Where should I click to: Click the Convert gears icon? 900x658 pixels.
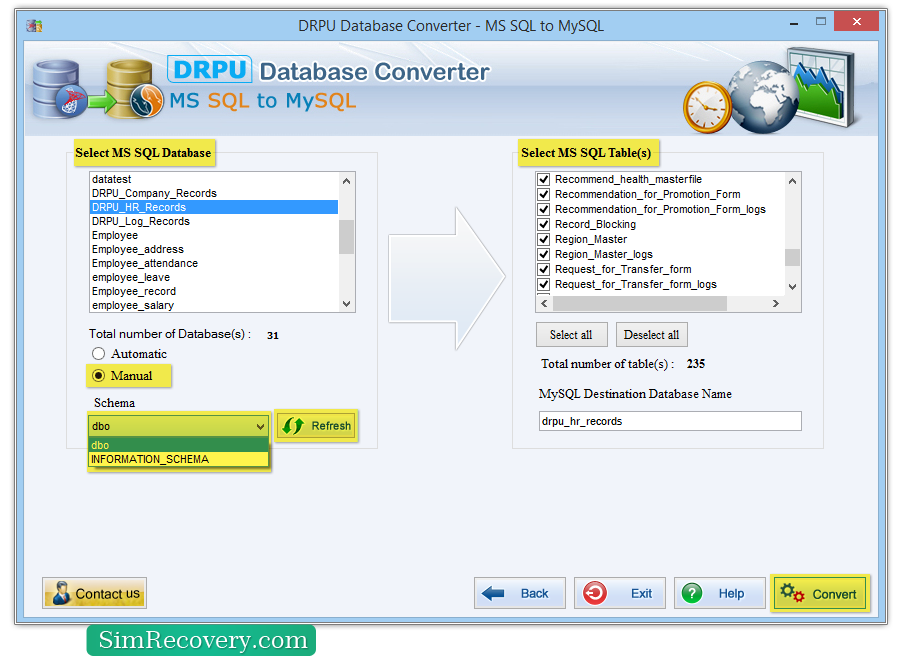tap(792, 593)
